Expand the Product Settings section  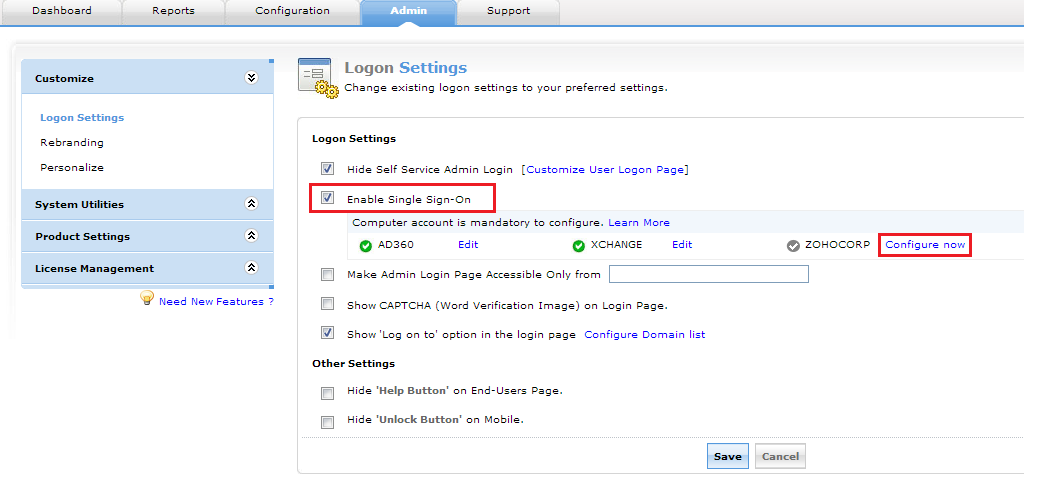[251, 236]
